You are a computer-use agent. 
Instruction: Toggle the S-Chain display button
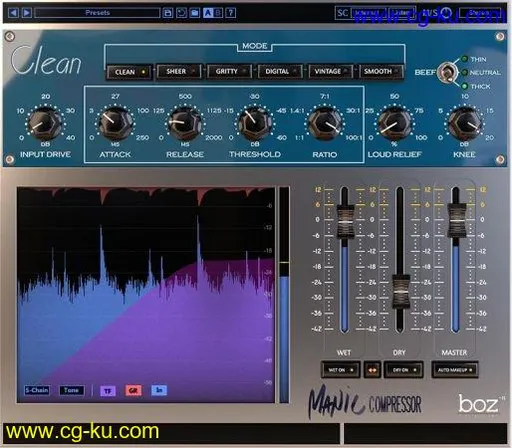click(x=37, y=390)
